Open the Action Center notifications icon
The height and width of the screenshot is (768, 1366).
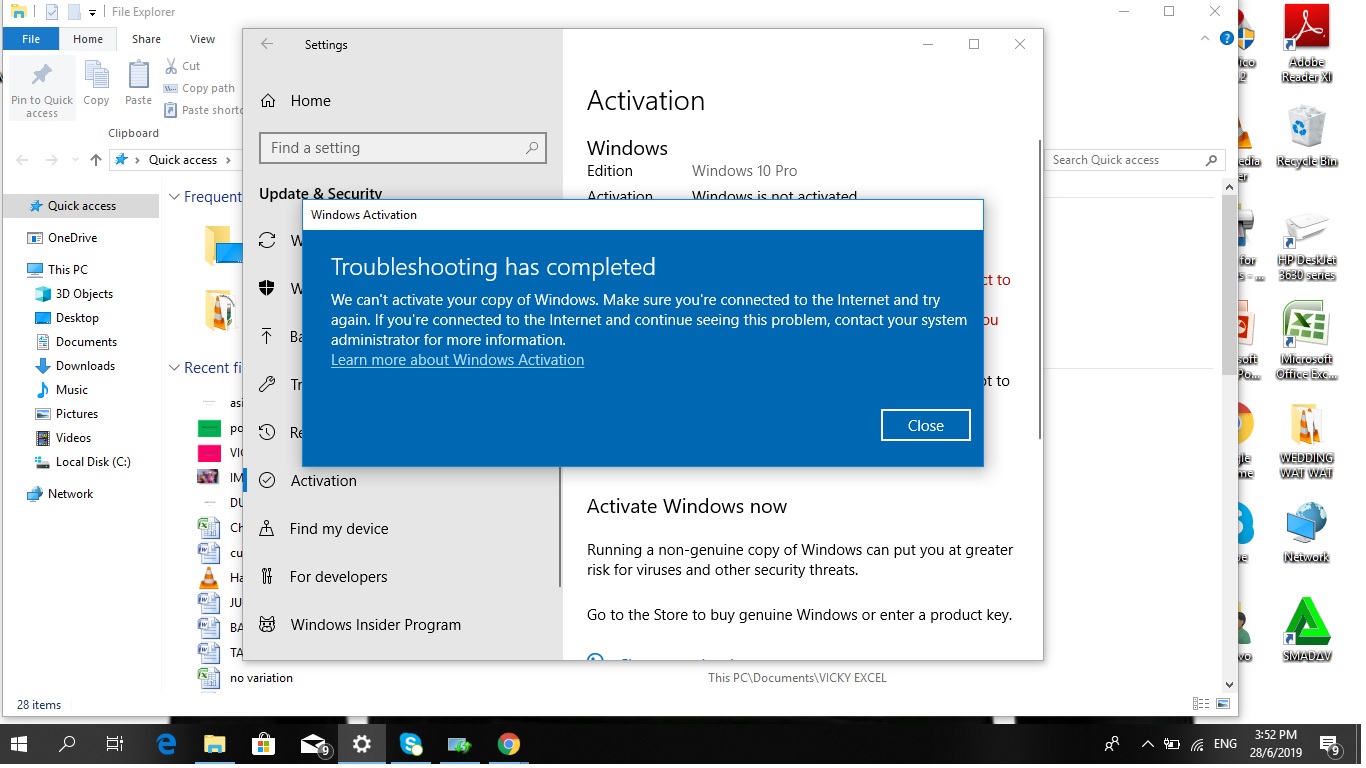[1330, 745]
